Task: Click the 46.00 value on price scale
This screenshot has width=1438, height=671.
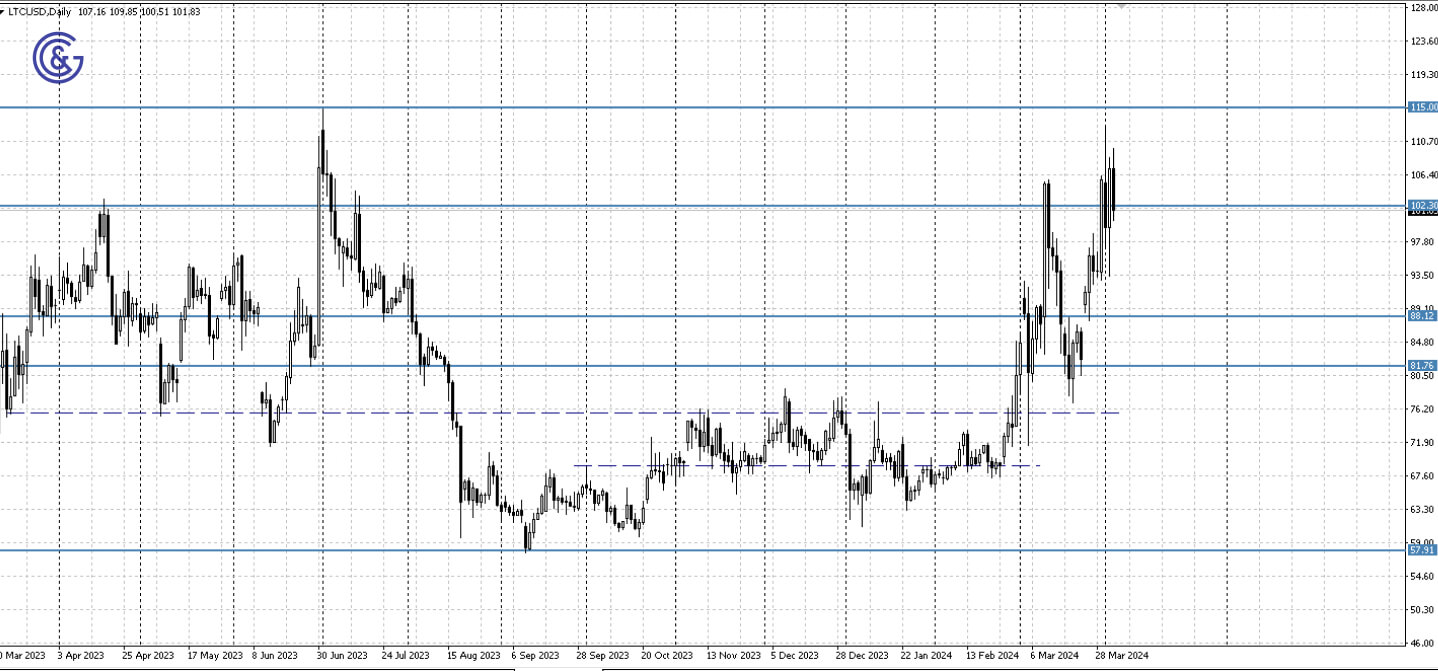Action: [1422, 643]
